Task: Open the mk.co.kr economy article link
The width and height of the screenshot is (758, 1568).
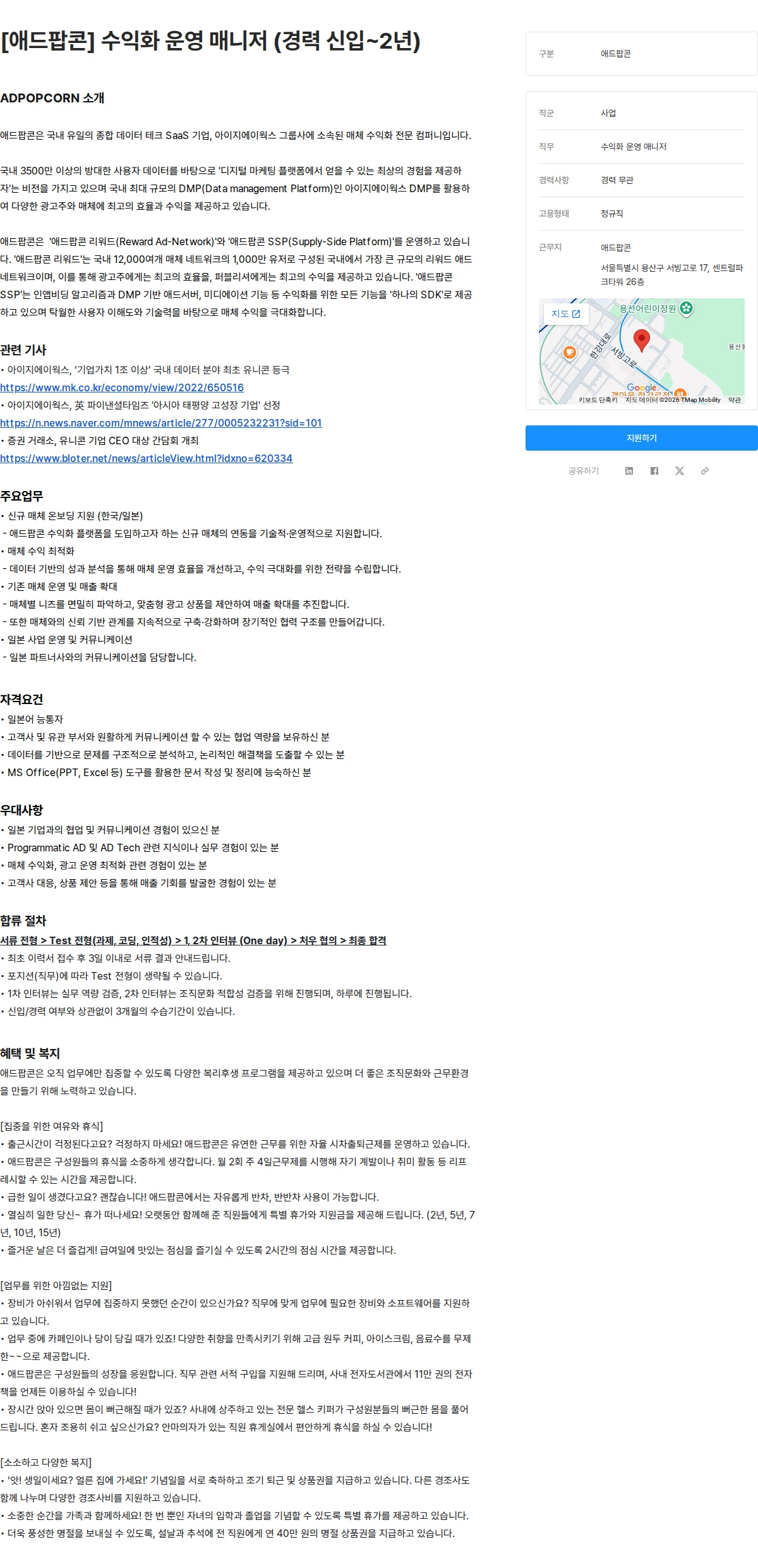Action: coord(122,387)
